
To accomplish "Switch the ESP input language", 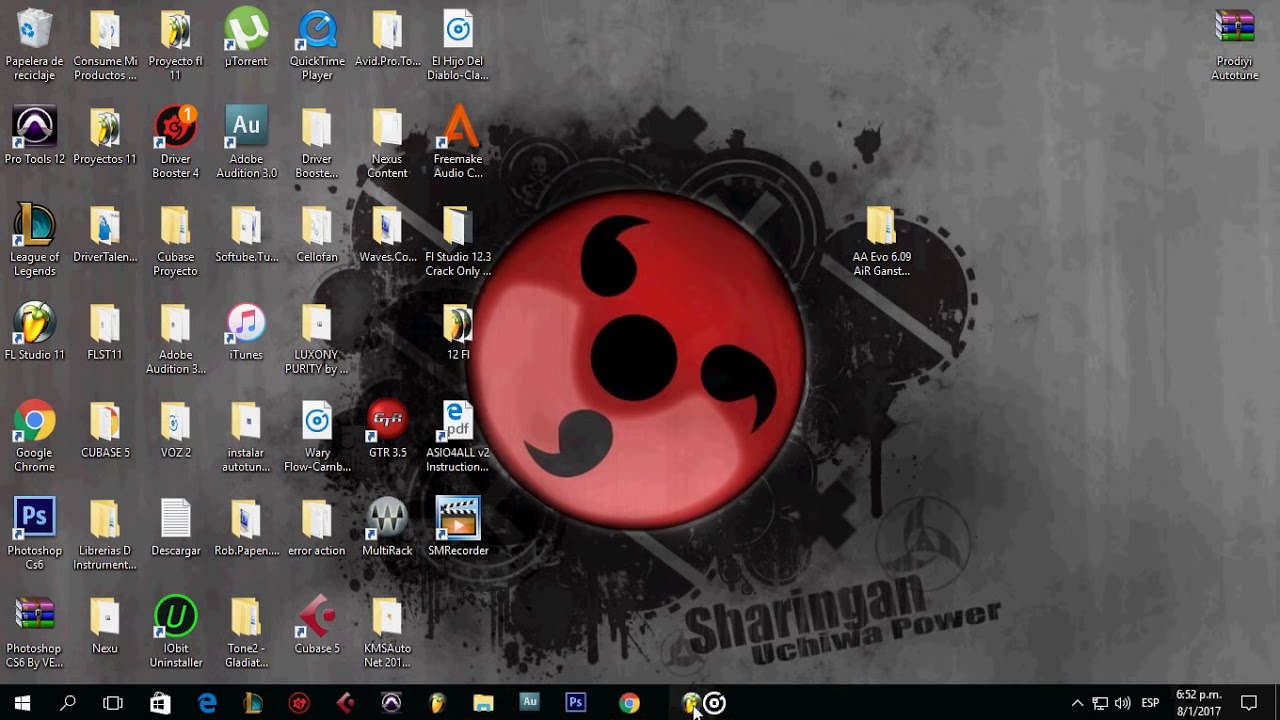I will 1151,703.
